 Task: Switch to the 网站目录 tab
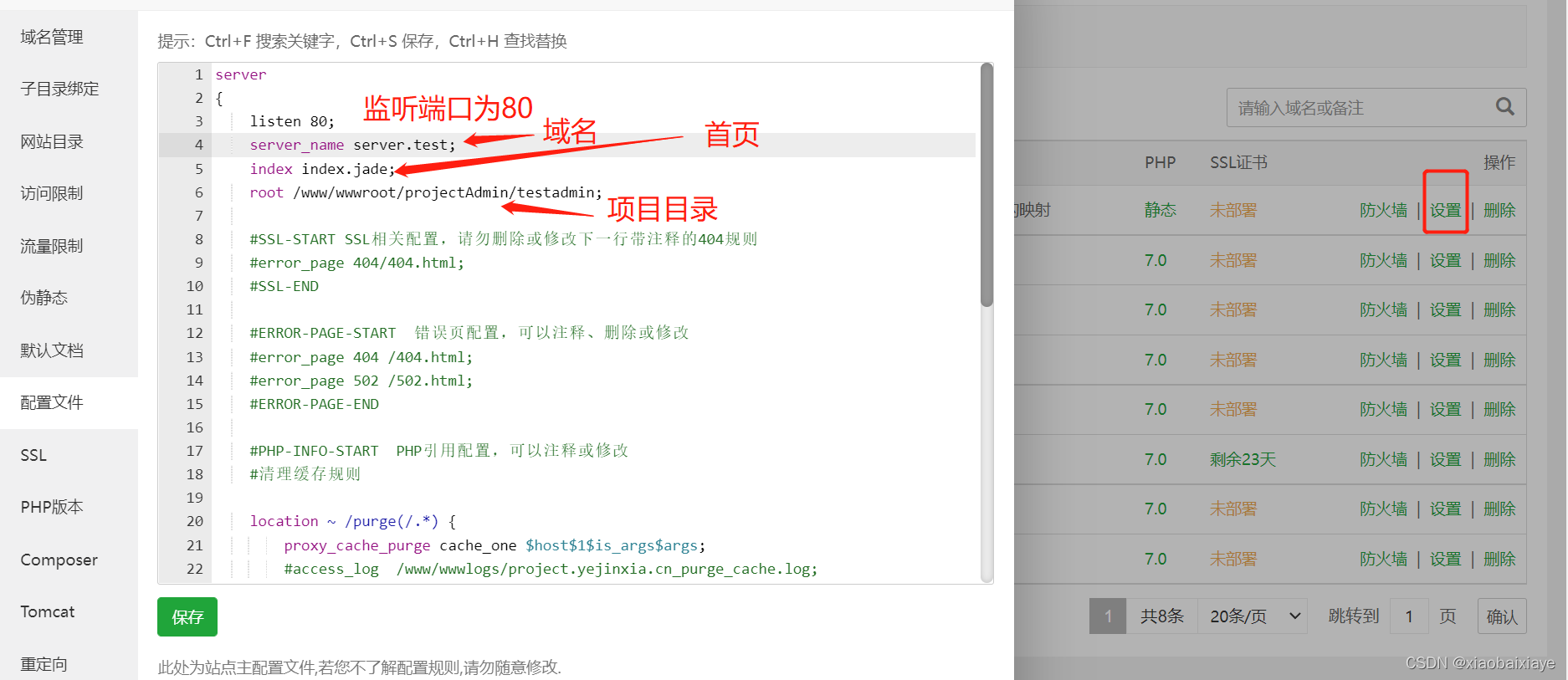pyautogui.click(x=52, y=141)
